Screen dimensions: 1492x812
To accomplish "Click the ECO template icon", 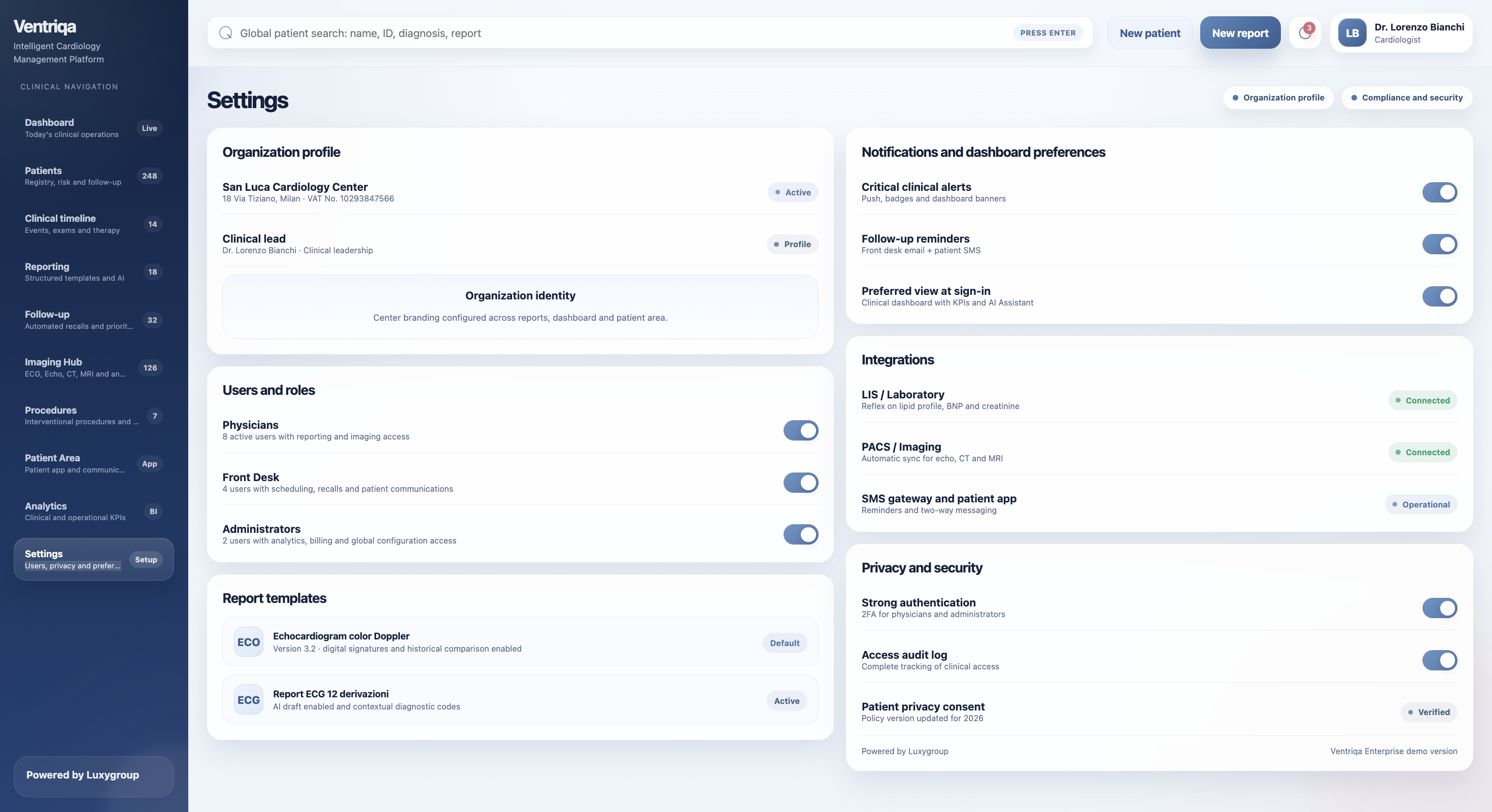I will point(249,641).
